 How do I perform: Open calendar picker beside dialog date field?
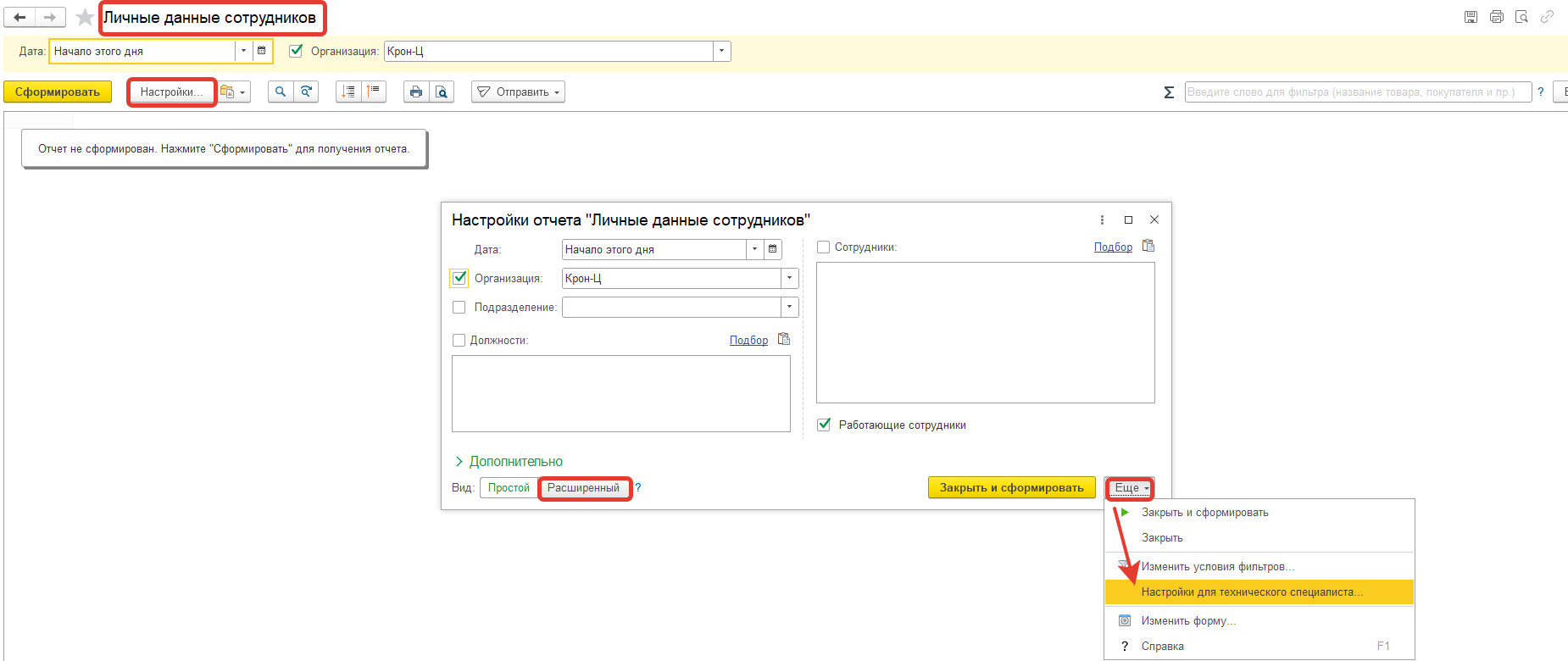pos(772,249)
